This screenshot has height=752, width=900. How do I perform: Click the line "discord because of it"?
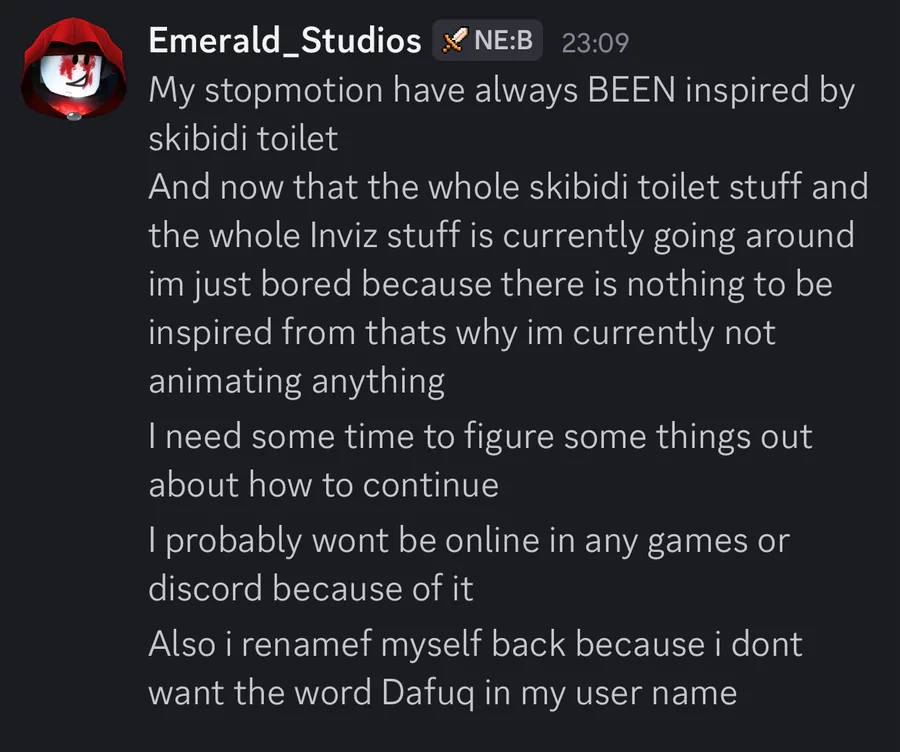pos(310,589)
